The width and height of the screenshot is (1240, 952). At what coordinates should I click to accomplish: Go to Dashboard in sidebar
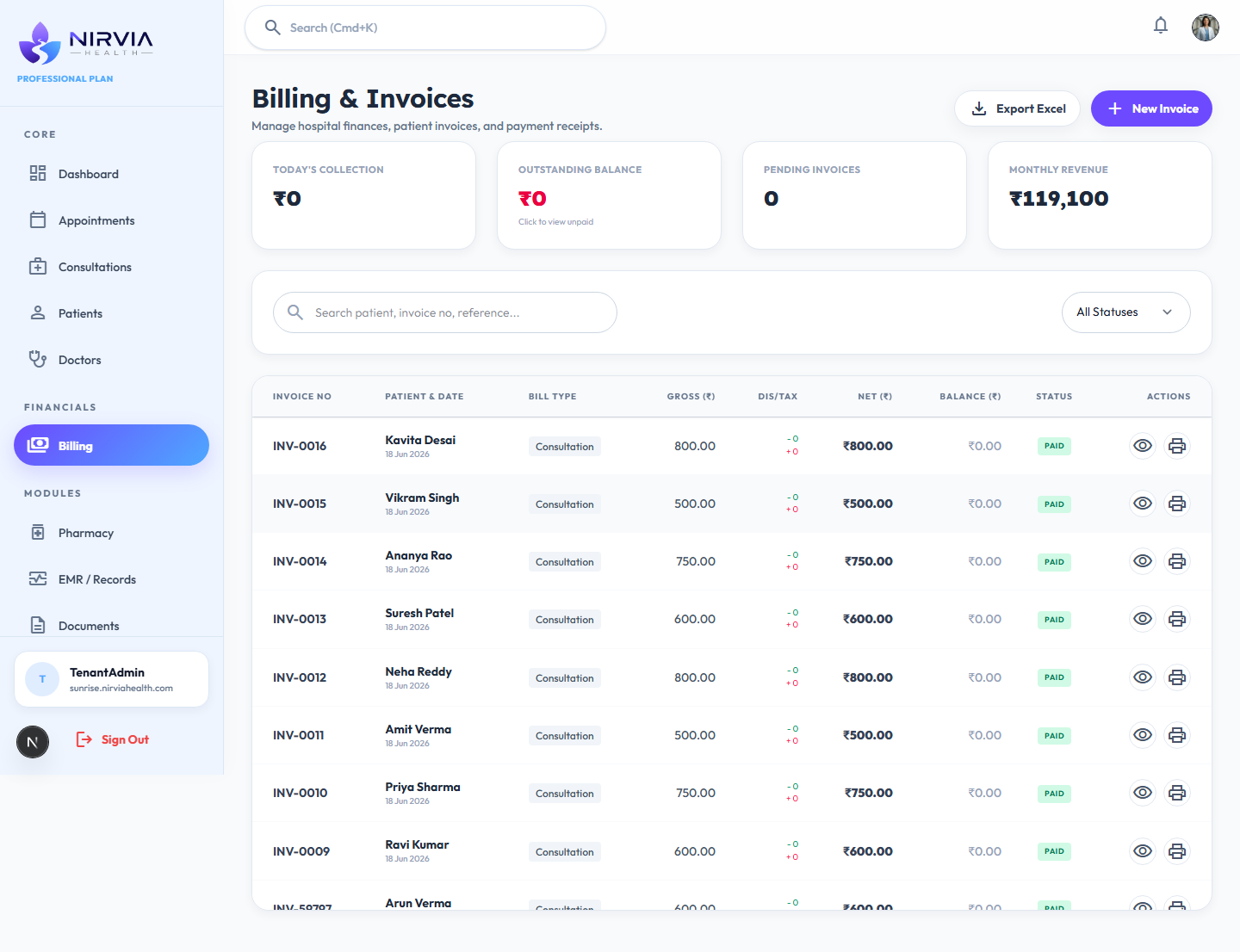[x=111, y=174]
